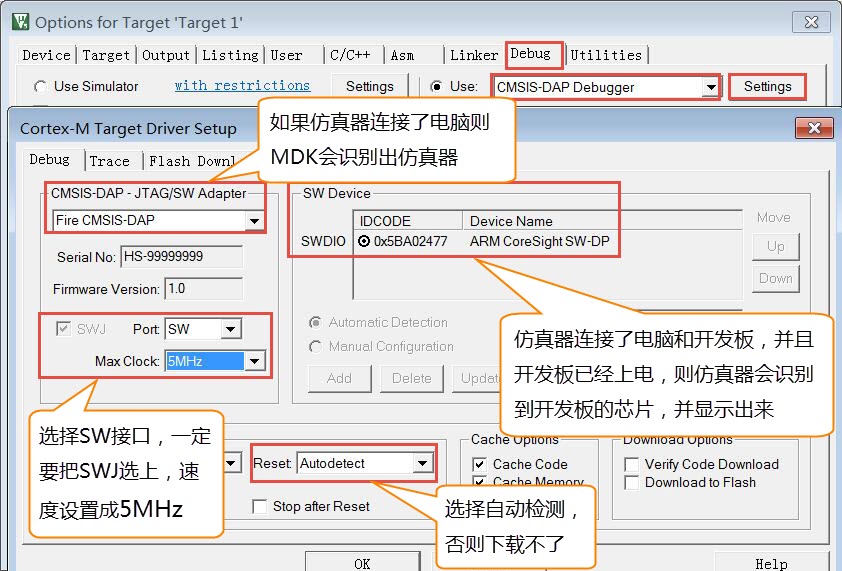Open the Flash Download tab
This screenshot has width=842, height=571.
pyautogui.click(x=192, y=161)
